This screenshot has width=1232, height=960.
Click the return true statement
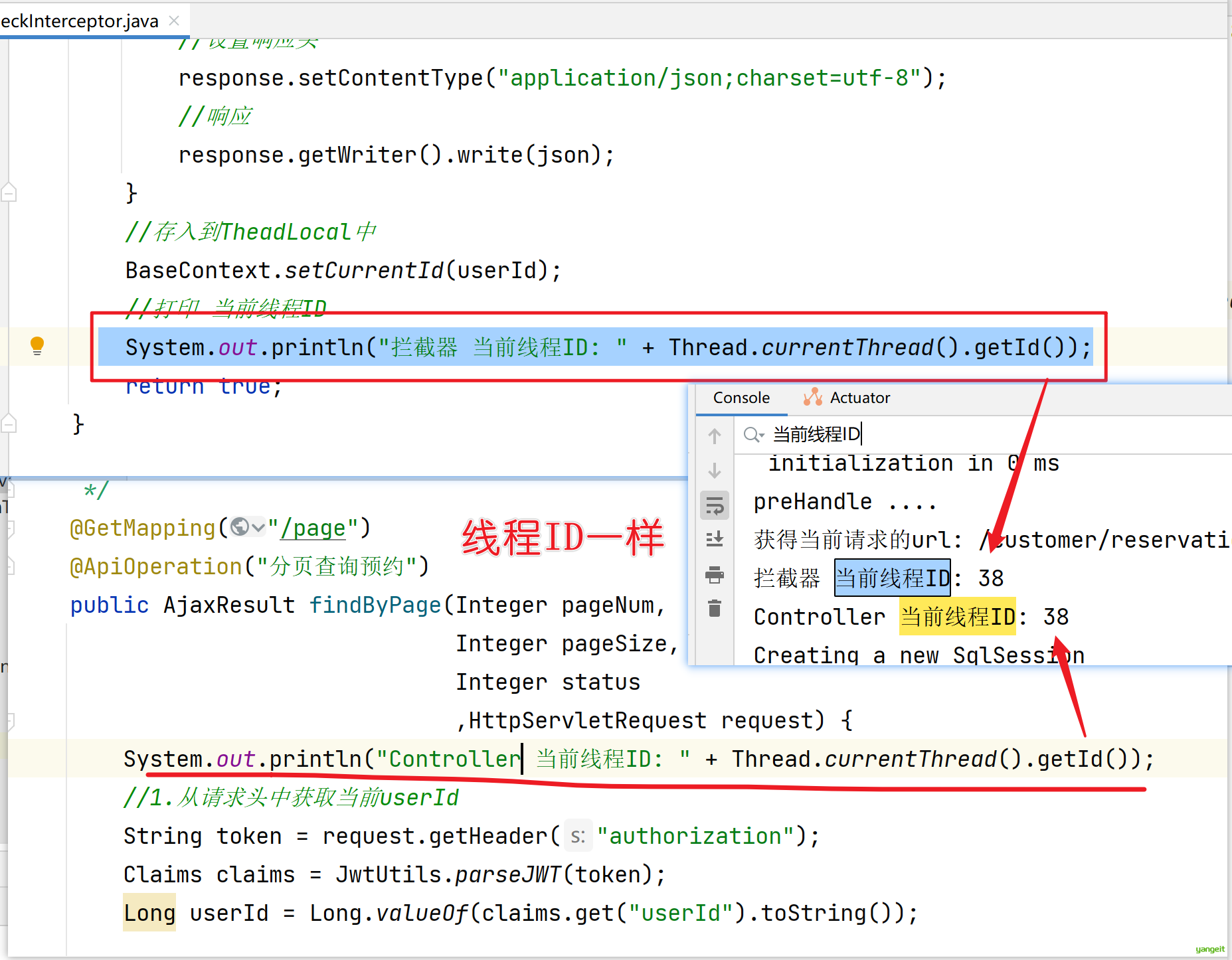point(204,387)
